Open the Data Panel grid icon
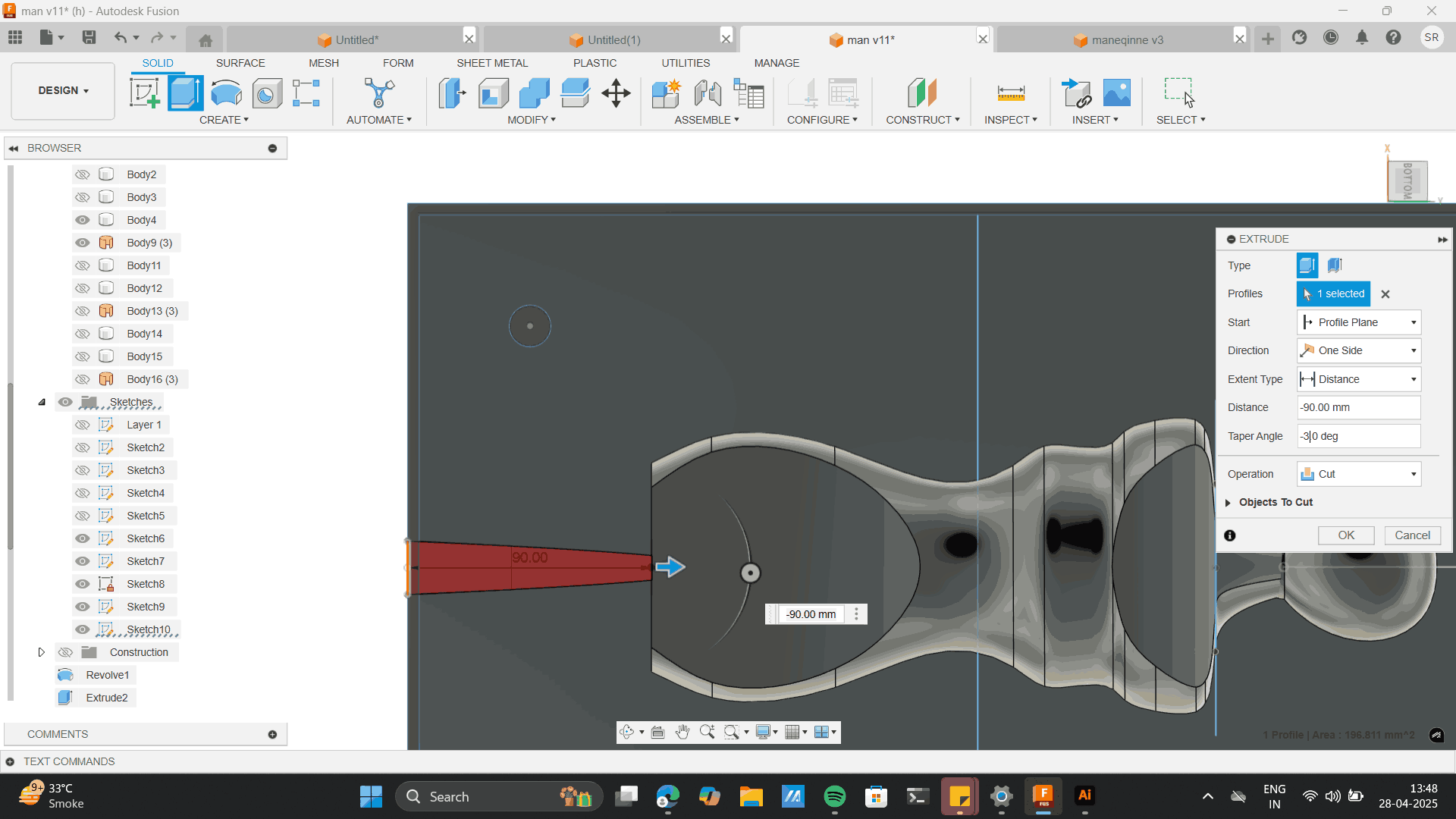This screenshot has width=1456, height=819. tap(15, 37)
